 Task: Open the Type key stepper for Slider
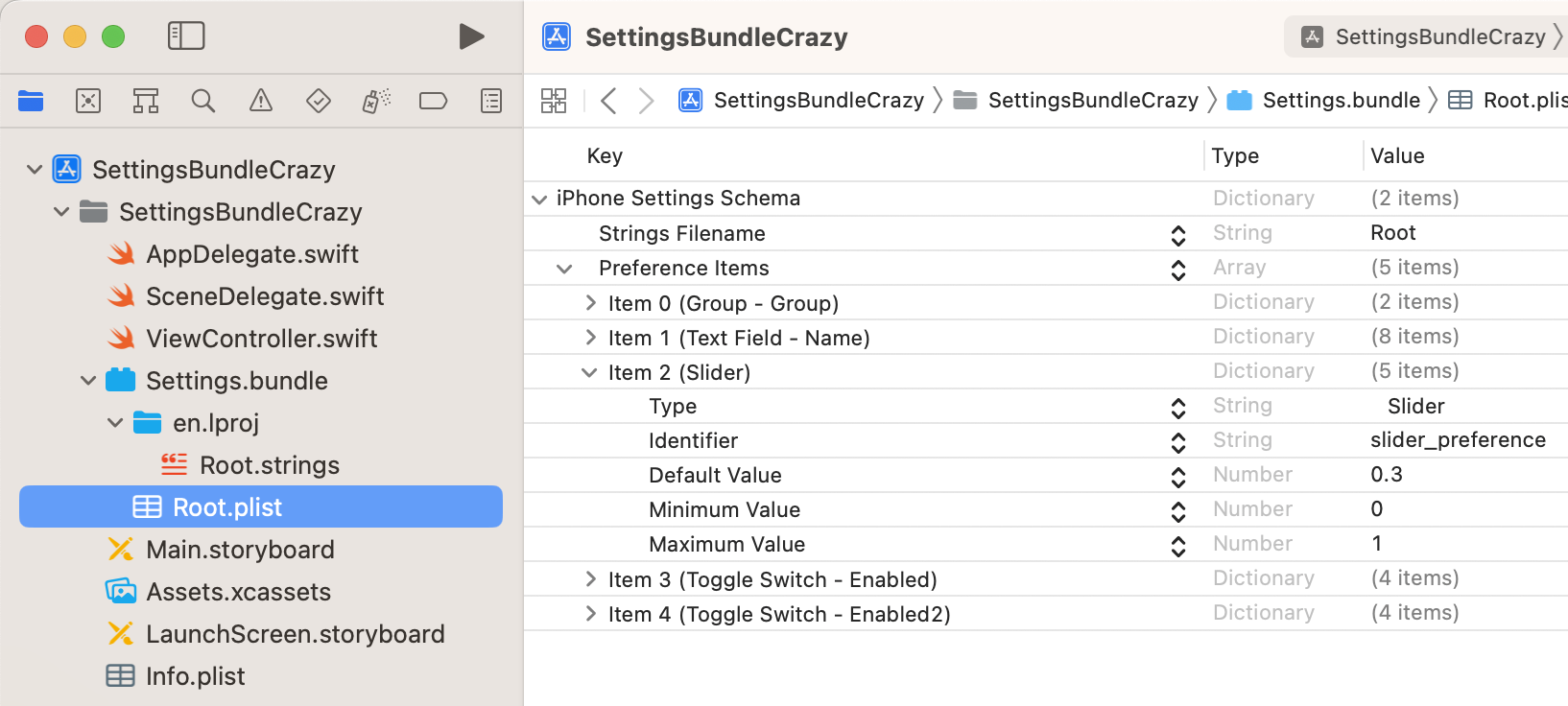(1178, 408)
